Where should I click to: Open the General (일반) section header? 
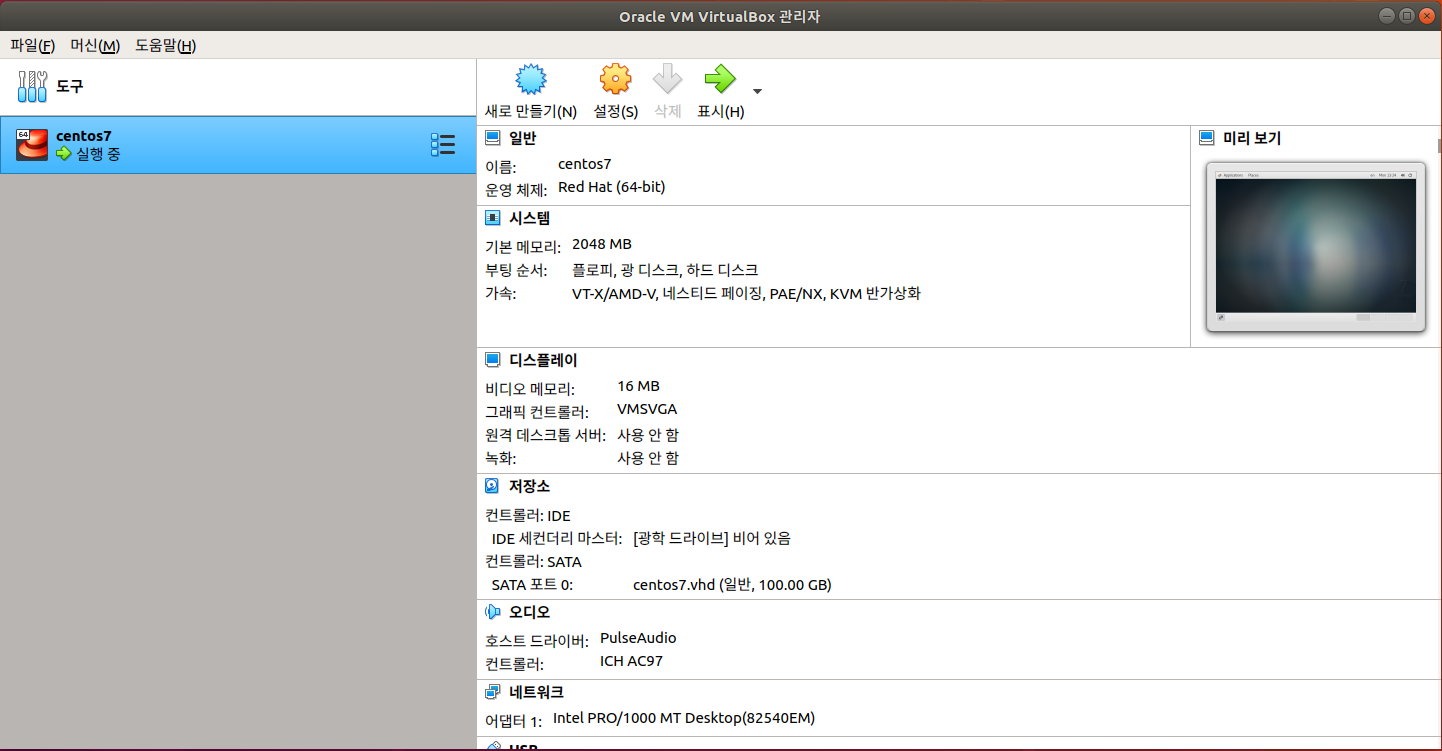pos(522,138)
